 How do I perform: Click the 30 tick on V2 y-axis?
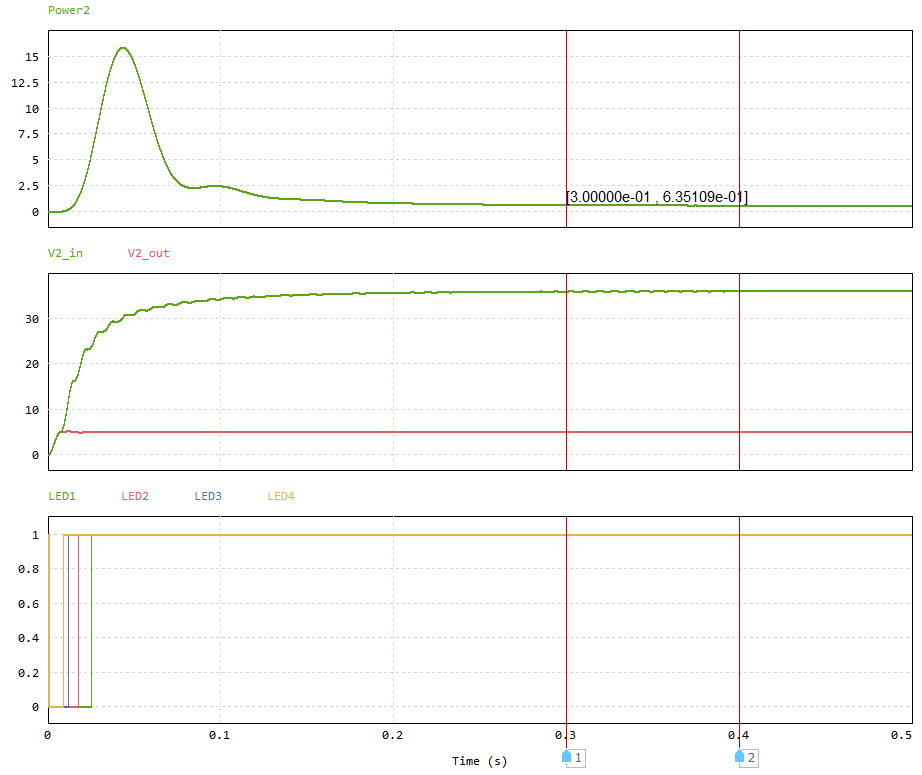pyautogui.click(x=31, y=319)
